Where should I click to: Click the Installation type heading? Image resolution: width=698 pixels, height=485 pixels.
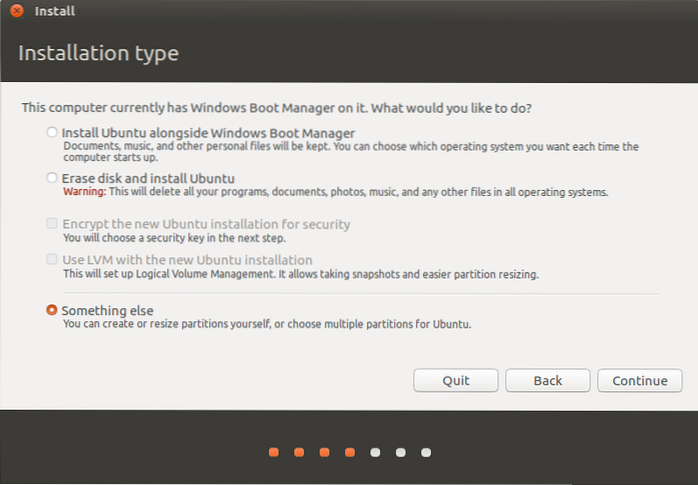[98, 53]
